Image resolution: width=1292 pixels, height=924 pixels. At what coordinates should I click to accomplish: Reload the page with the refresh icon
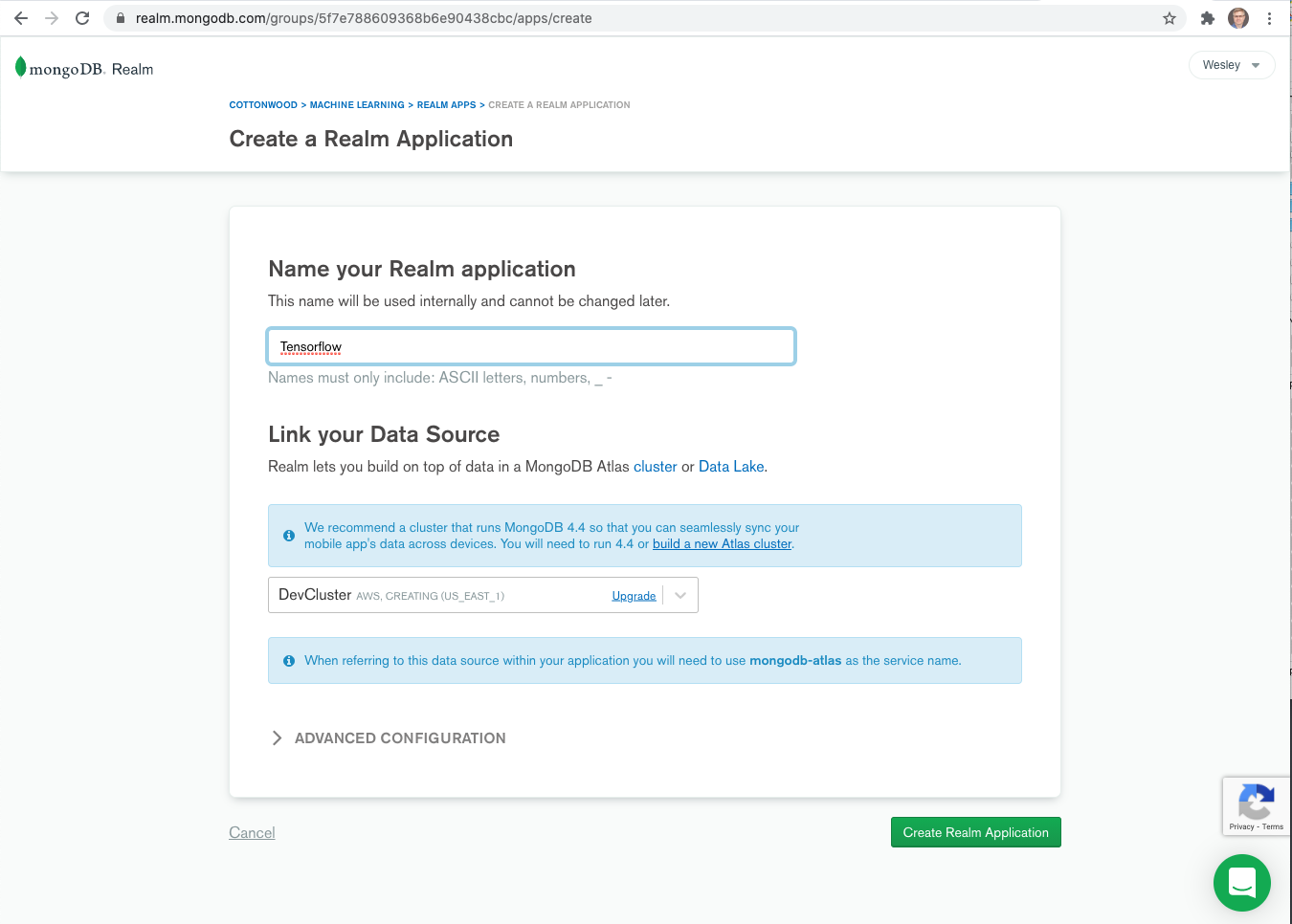(82, 18)
